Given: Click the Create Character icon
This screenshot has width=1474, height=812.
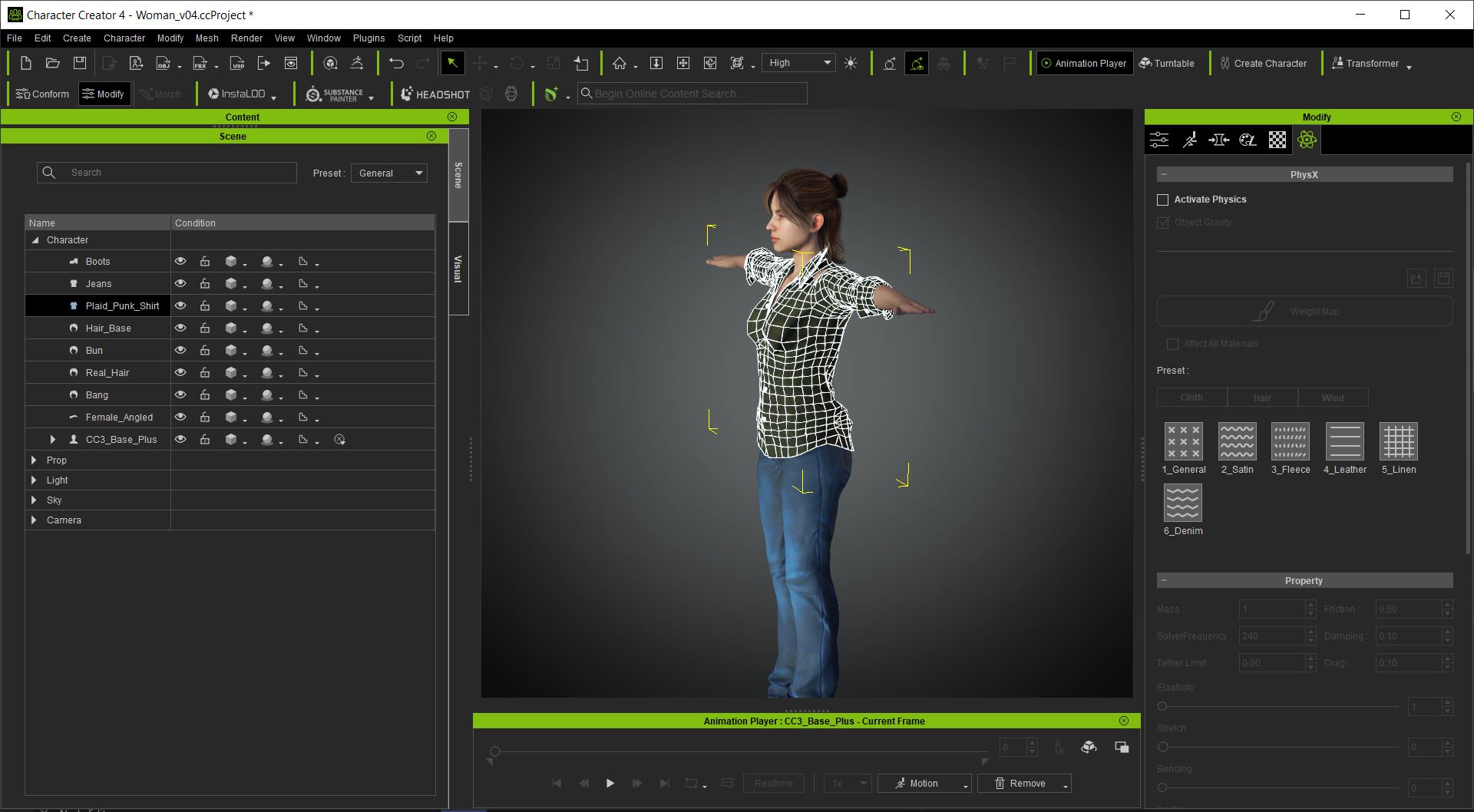Looking at the screenshot, I should (x=1262, y=63).
